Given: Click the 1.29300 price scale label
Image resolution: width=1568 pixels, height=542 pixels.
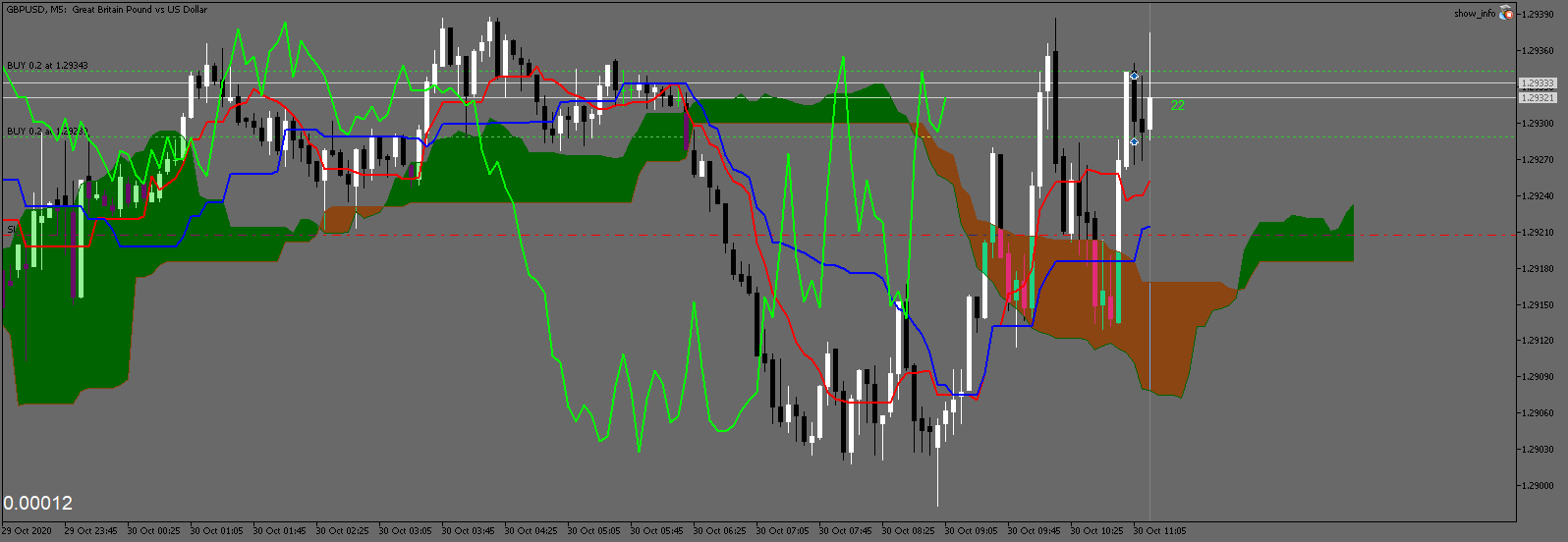Looking at the screenshot, I should pos(1538,124).
